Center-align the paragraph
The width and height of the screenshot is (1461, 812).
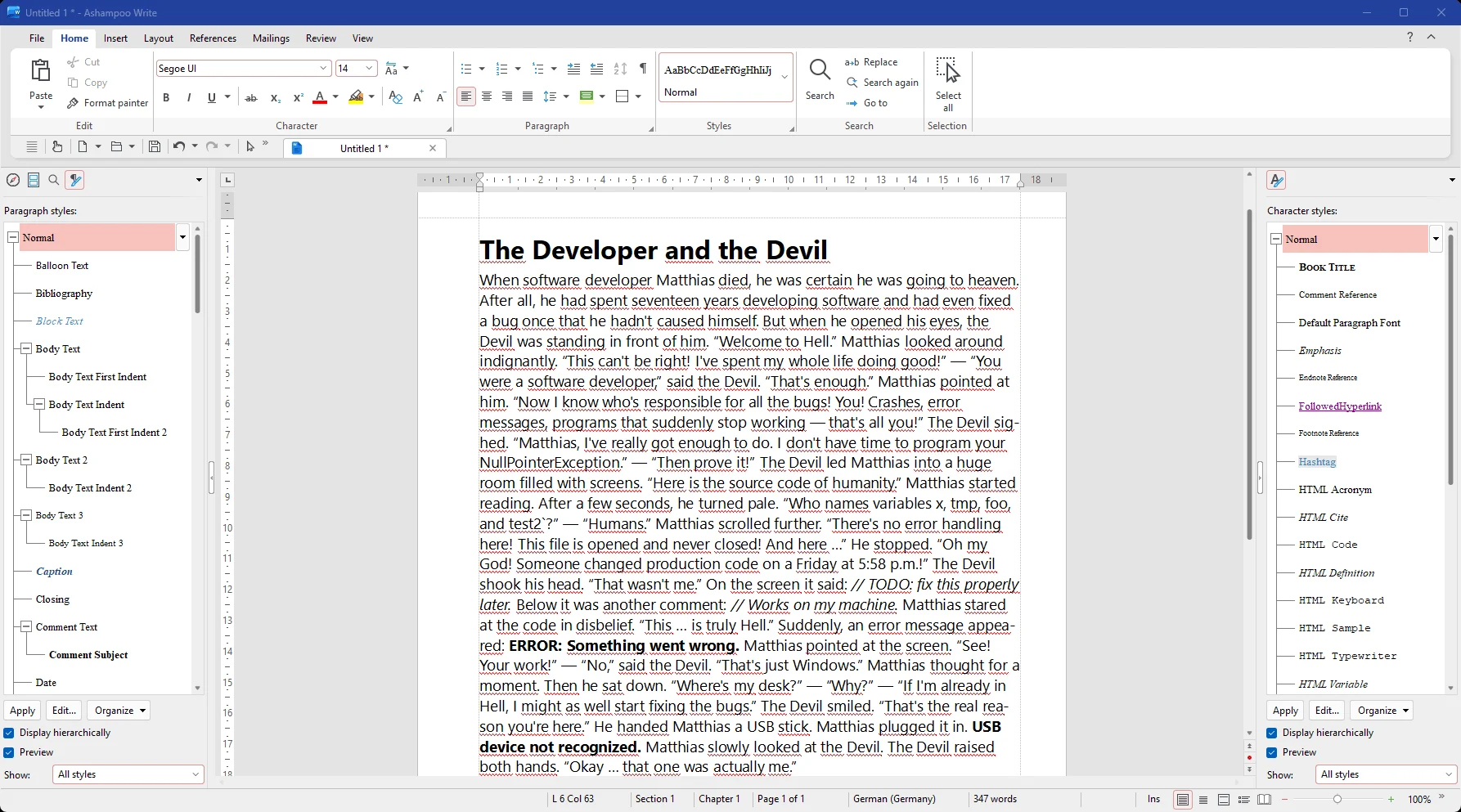[487, 96]
